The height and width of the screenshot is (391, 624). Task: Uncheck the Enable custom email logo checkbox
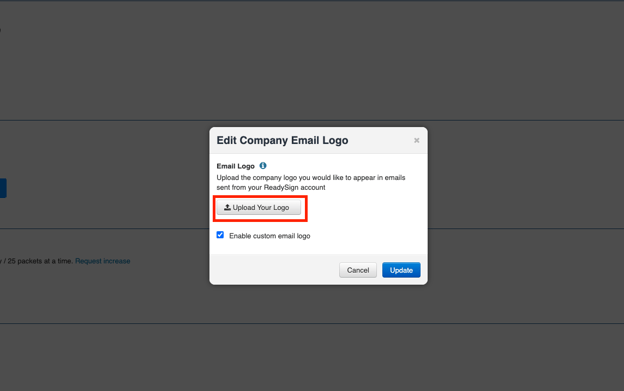[220, 235]
